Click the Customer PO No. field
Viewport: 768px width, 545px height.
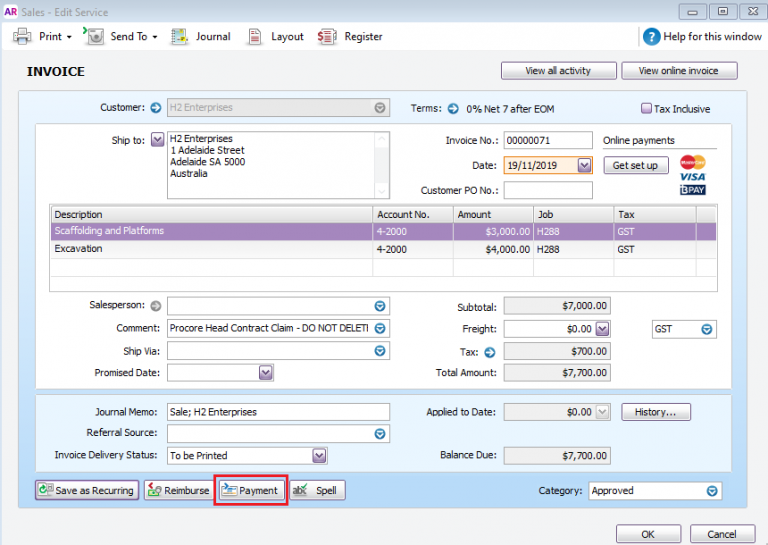[548, 190]
